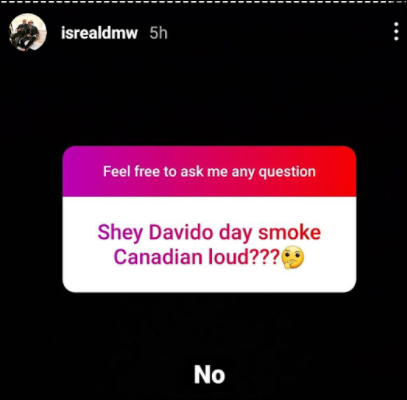The image size is (407, 400).
Task: Tap the thinking face emoji
Action: pyautogui.click(x=293, y=258)
